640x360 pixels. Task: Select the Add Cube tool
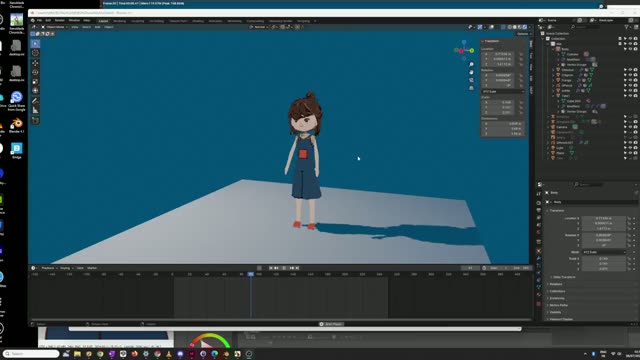tap(36, 120)
